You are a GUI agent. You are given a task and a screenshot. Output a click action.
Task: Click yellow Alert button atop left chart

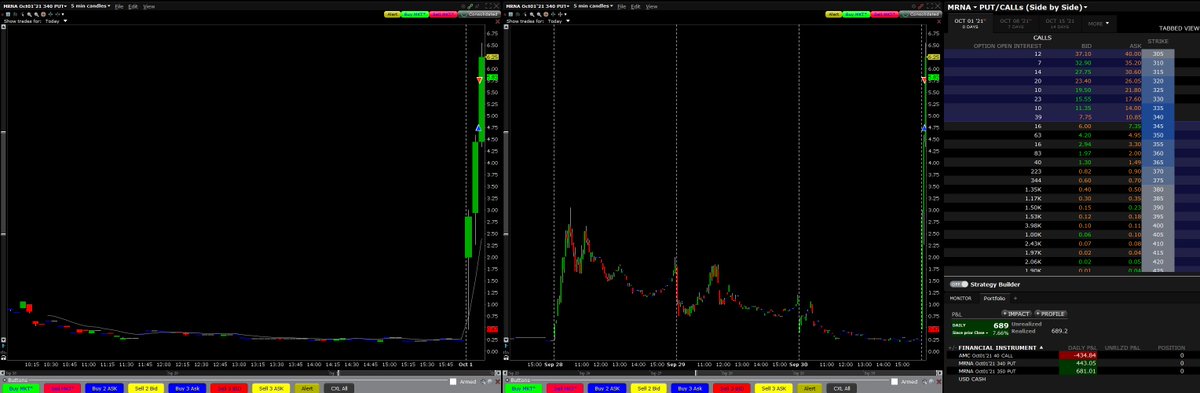pyautogui.click(x=392, y=14)
